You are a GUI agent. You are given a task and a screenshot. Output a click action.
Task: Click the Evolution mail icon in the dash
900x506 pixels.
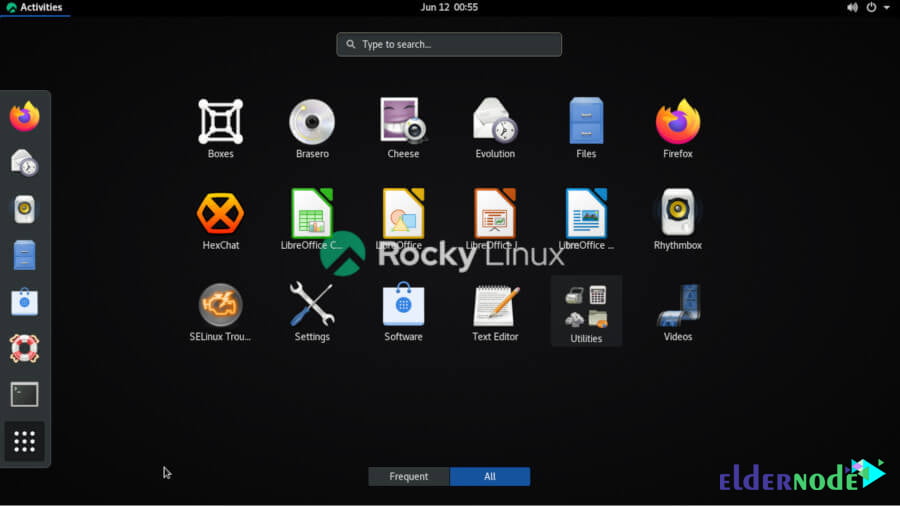24,163
